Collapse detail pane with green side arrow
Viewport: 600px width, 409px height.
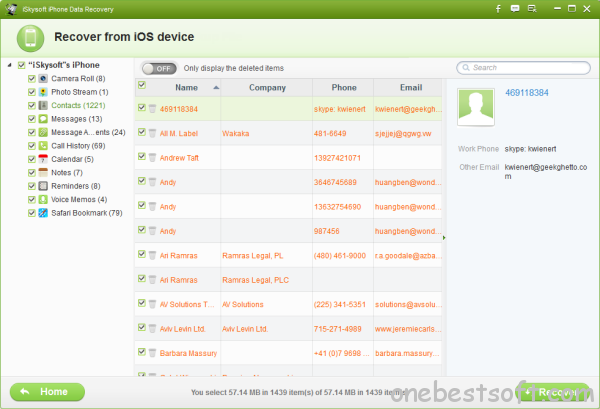click(x=444, y=238)
